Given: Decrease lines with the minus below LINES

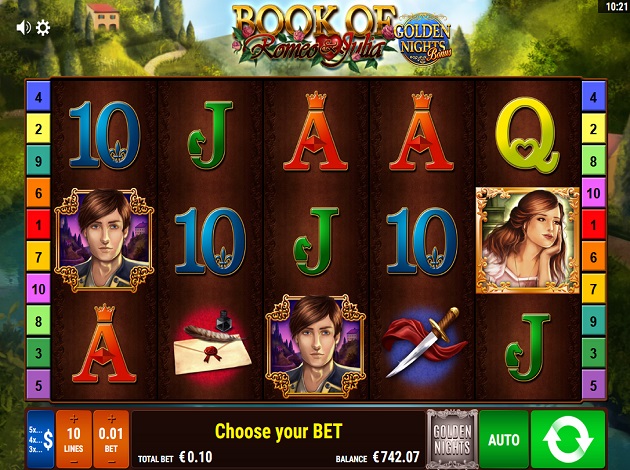Looking at the screenshot, I should 74,461.
